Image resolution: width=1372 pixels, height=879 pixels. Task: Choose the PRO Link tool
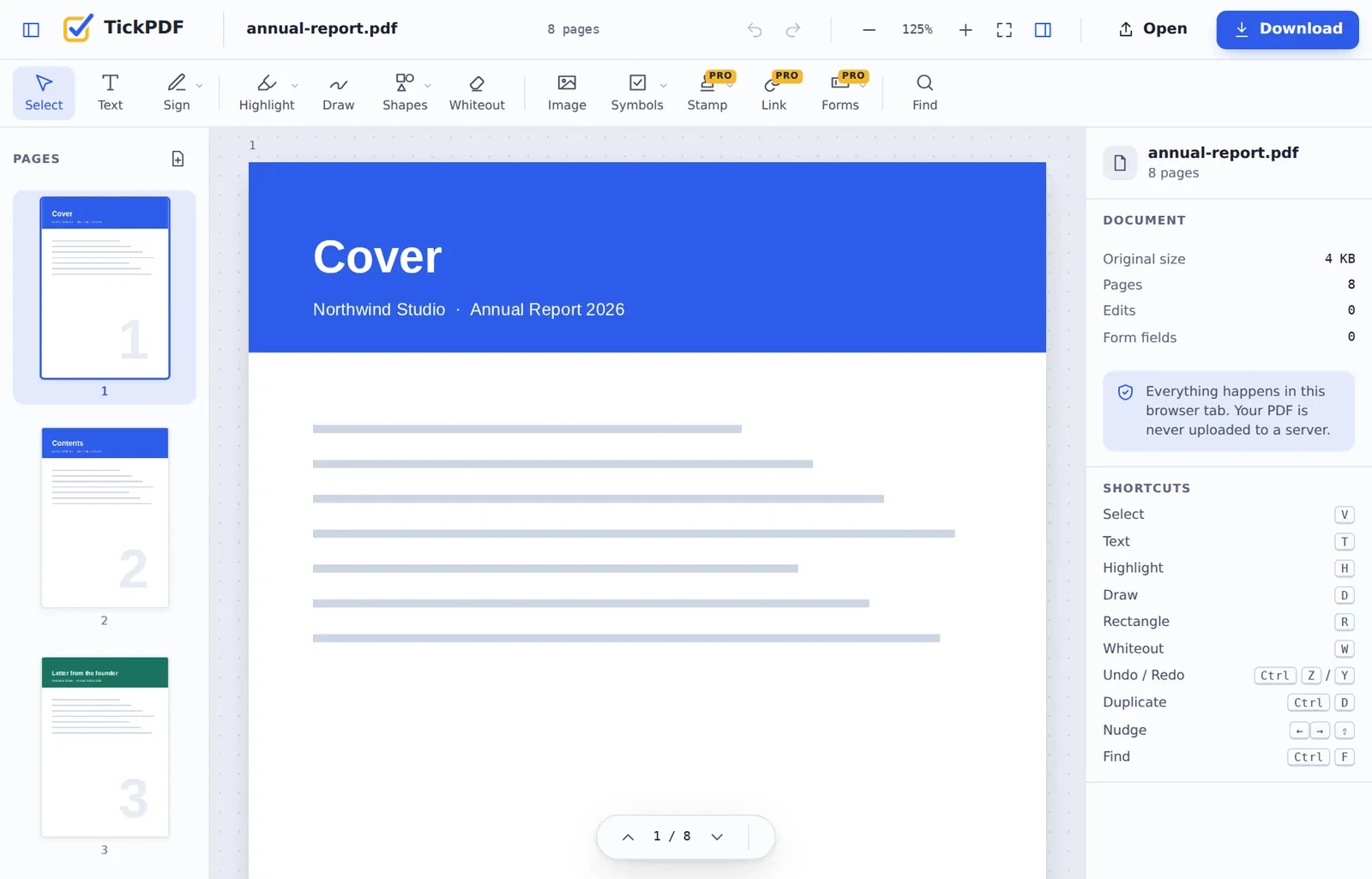(x=773, y=93)
